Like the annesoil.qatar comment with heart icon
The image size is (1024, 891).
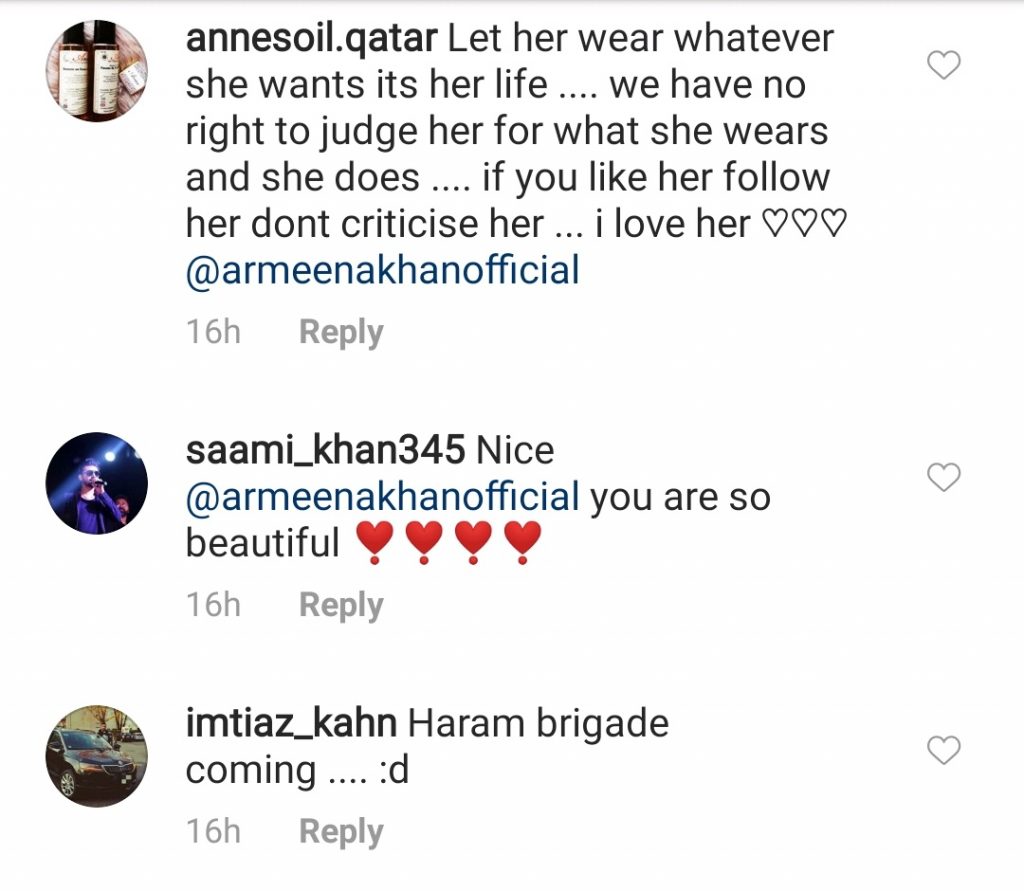[944, 66]
